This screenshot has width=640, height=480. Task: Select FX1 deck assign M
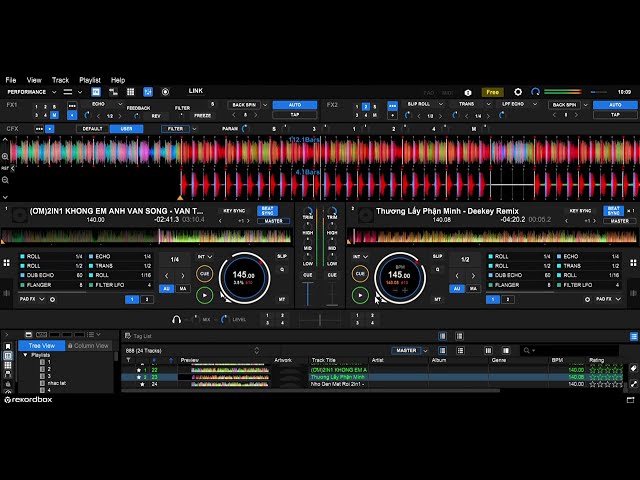(54, 116)
